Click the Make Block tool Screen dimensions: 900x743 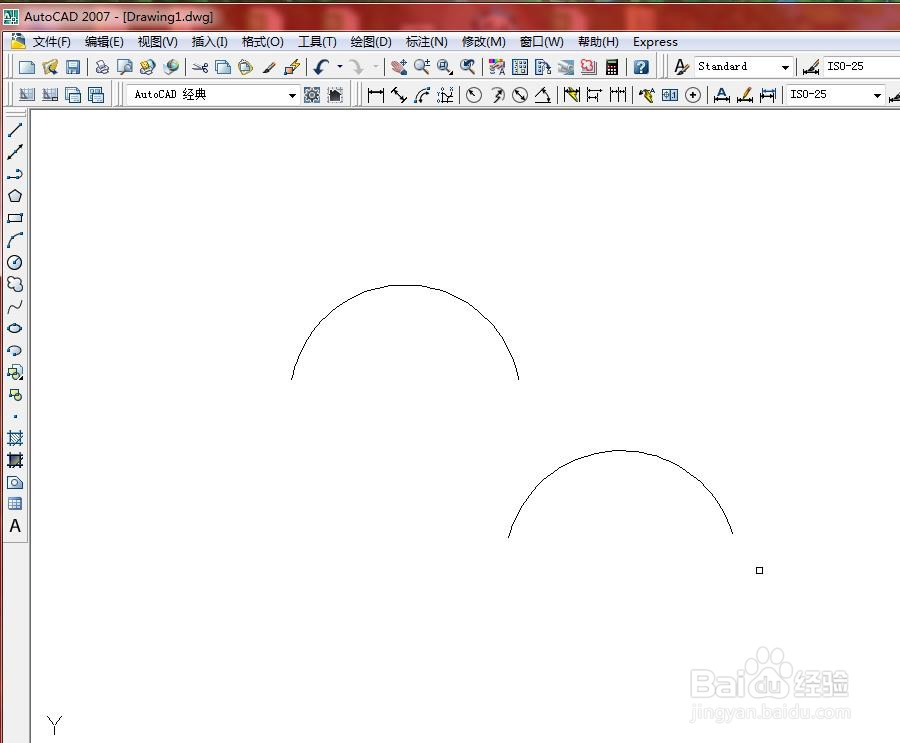click(x=15, y=394)
